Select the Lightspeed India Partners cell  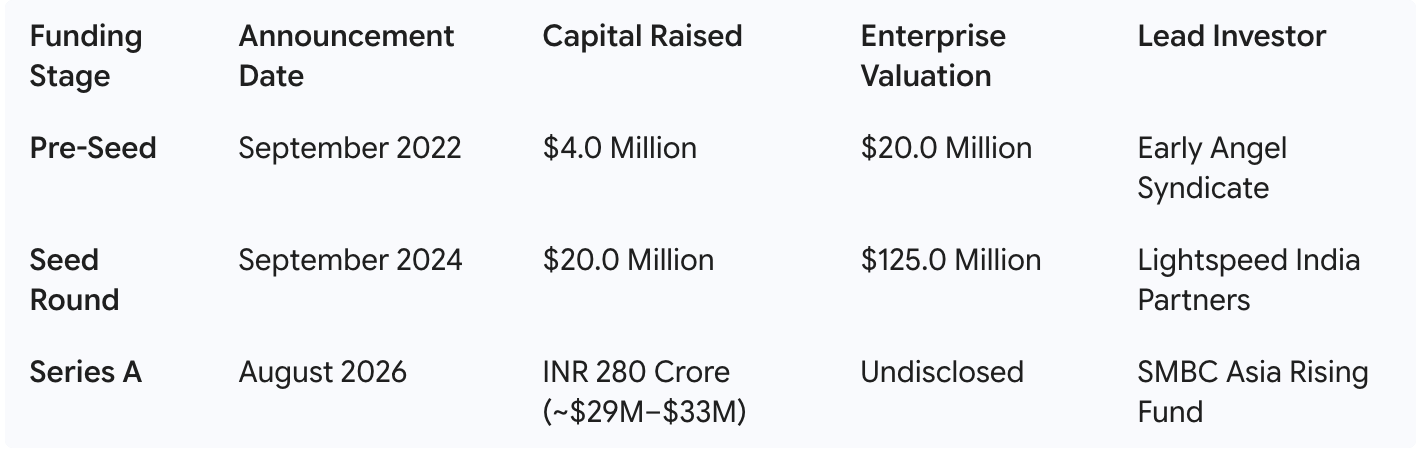coord(1249,280)
